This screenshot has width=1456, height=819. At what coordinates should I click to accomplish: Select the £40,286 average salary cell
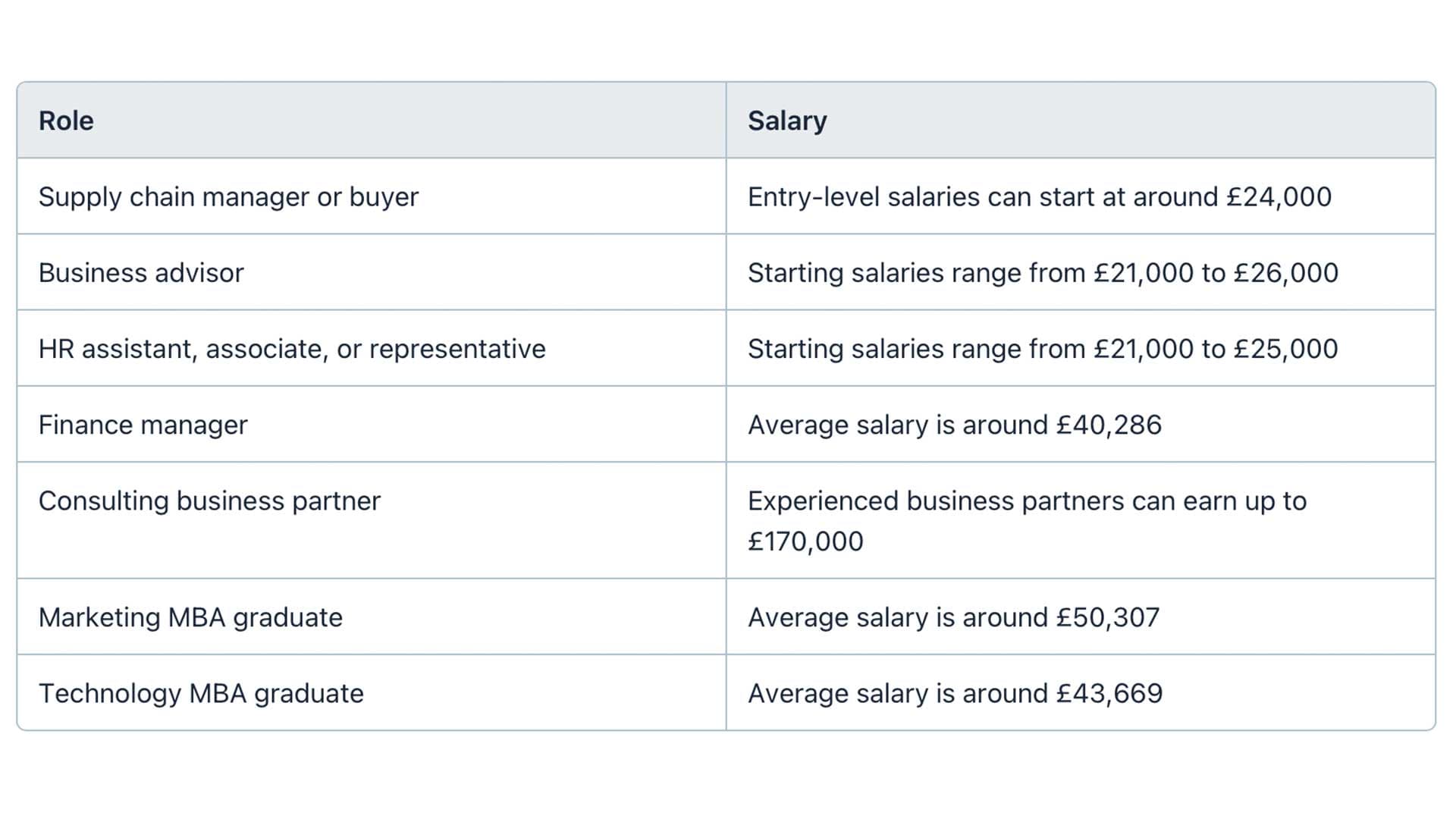click(x=954, y=425)
